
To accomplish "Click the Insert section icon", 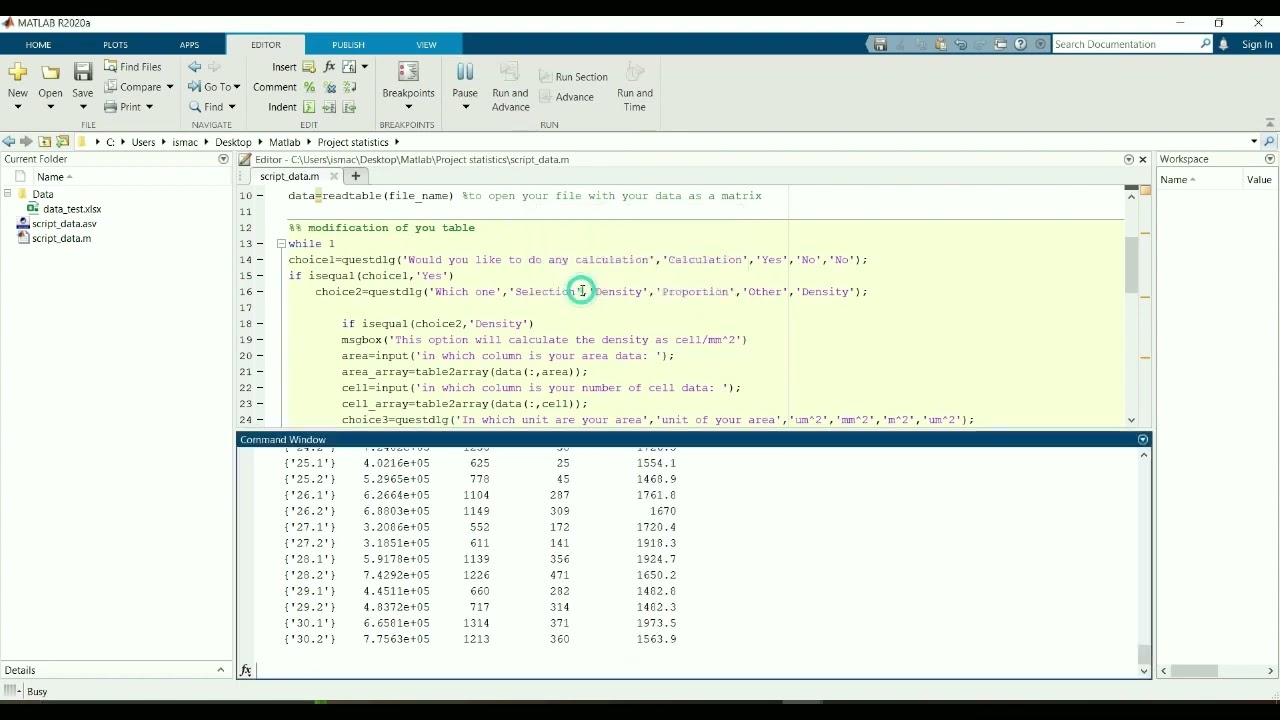I will (x=309, y=67).
